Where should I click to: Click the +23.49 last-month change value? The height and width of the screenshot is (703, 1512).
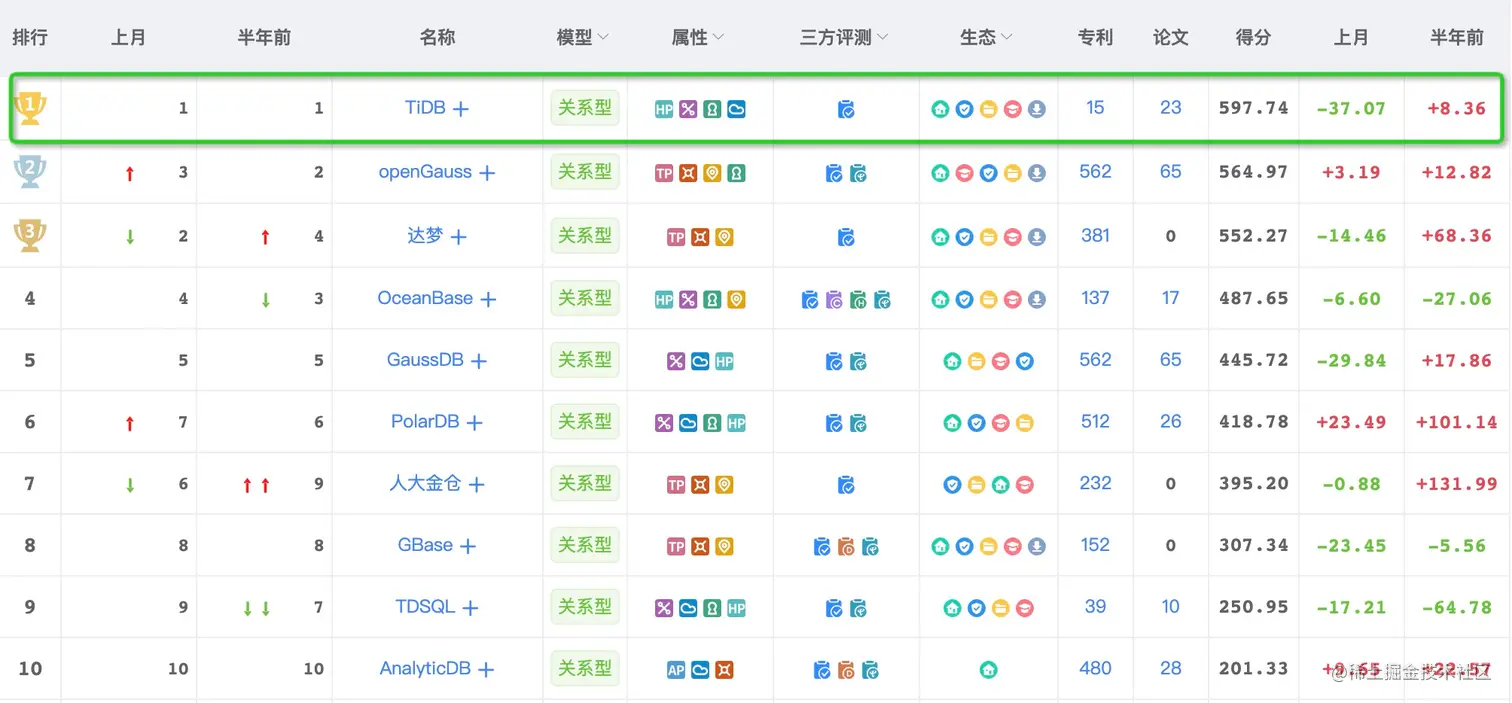tap(1351, 422)
